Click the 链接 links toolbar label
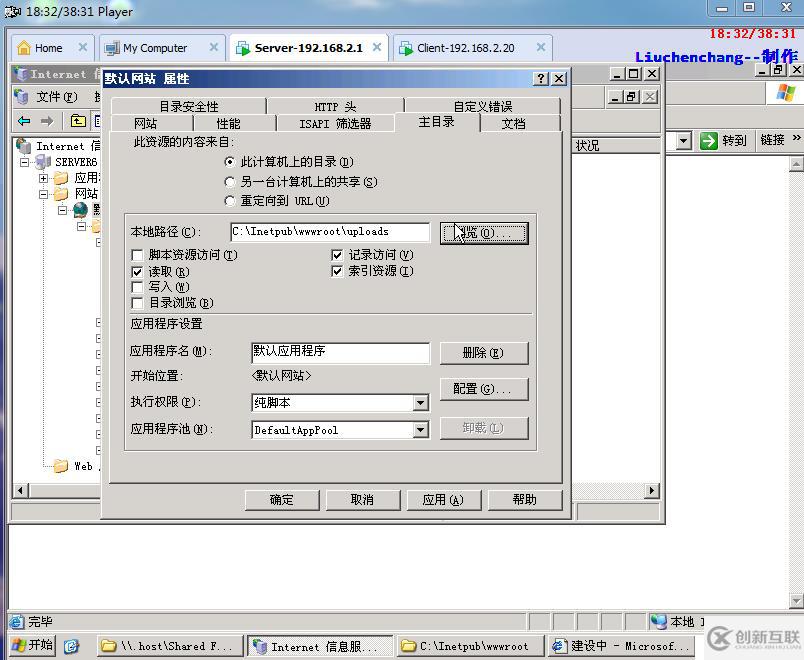This screenshot has width=804, height=660. (x=772, y=139)
